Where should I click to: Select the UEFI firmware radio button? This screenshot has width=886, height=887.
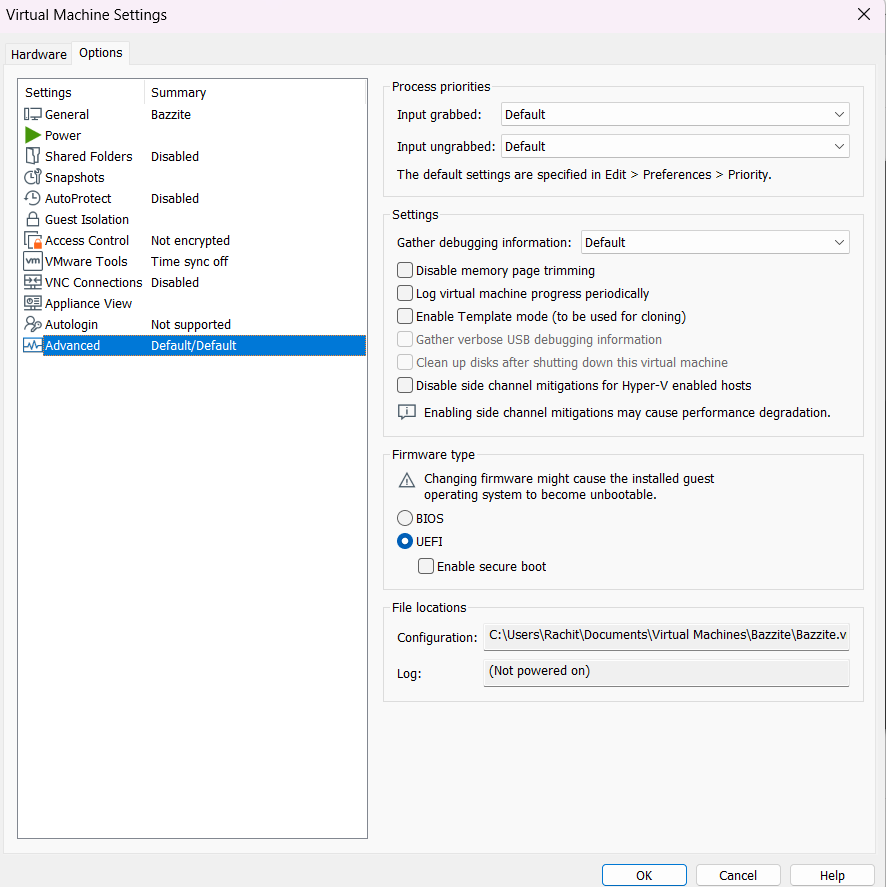point(405,541)
